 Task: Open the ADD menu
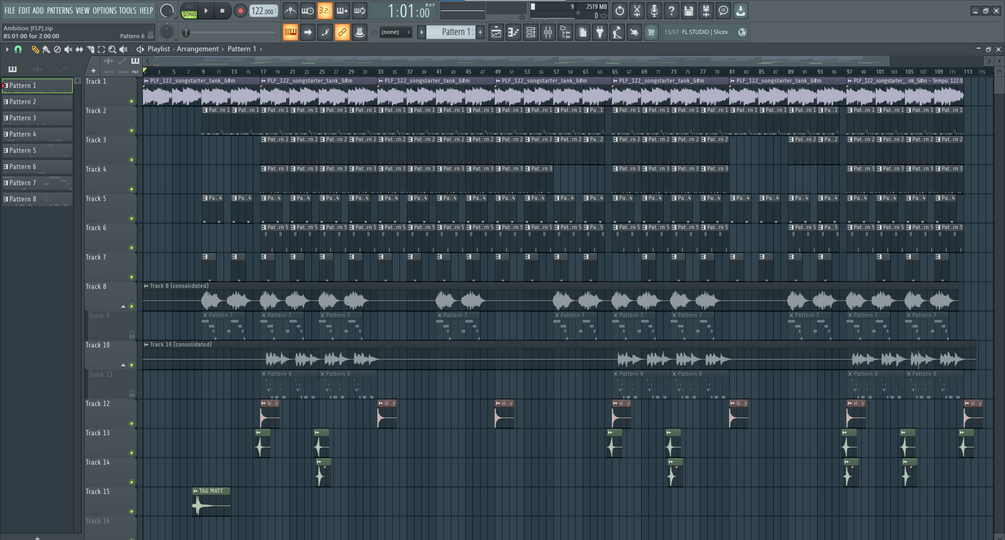point(38,10)
